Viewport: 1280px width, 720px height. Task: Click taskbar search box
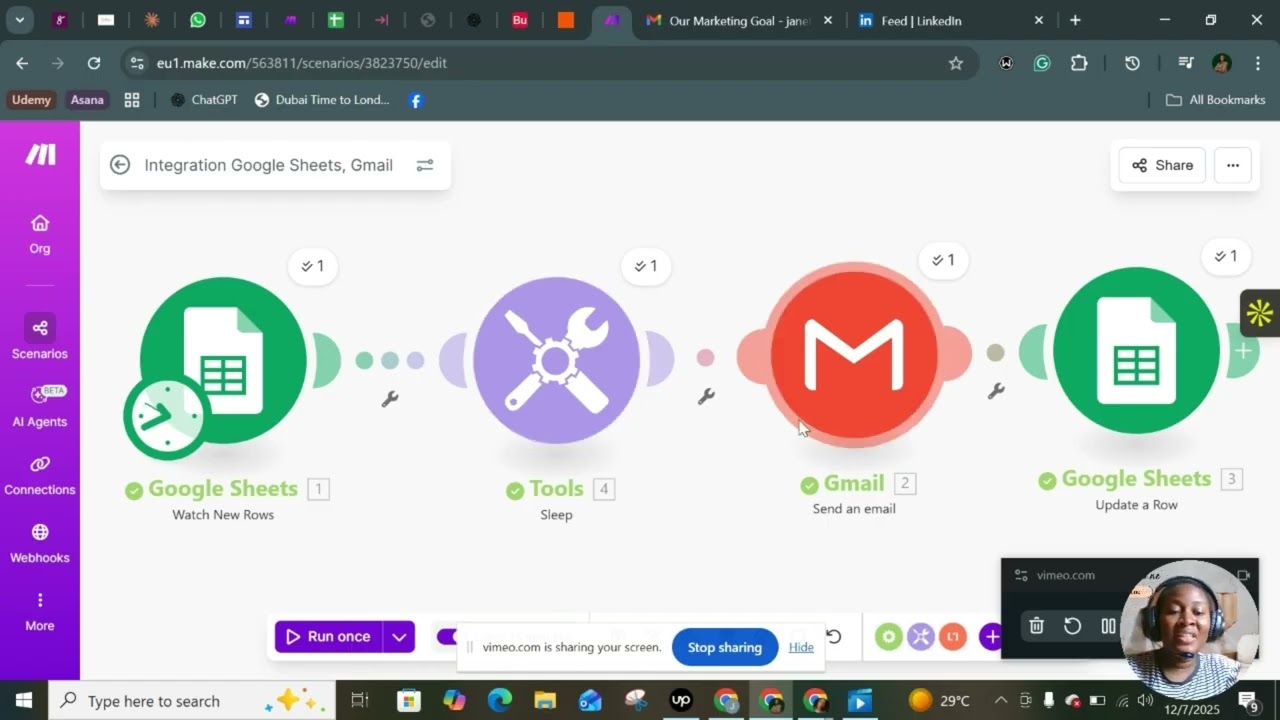pyautogui.click(x=192, y=700)
